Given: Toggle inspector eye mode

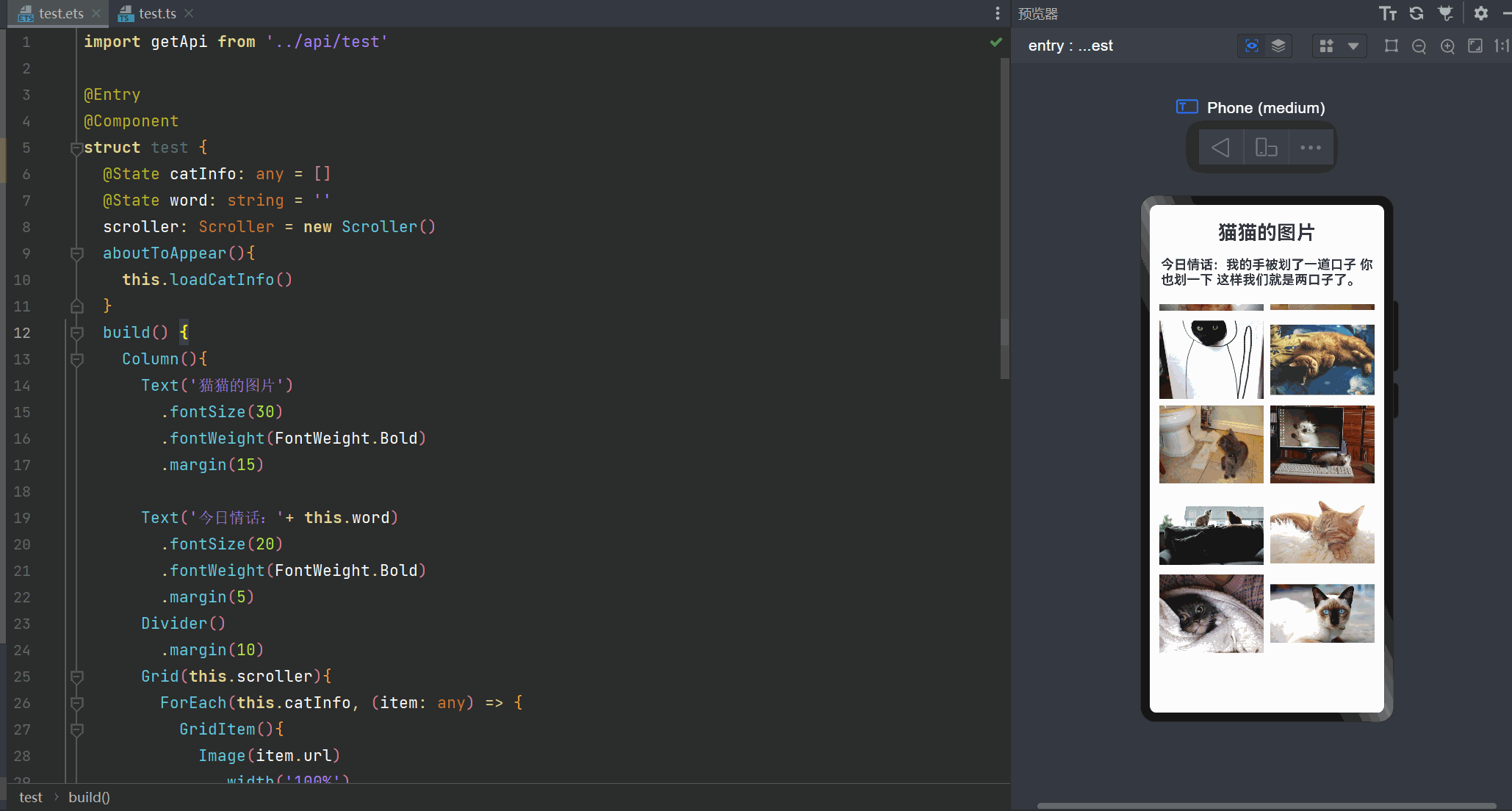Looking at the screenshot, I should [1252, 46].
